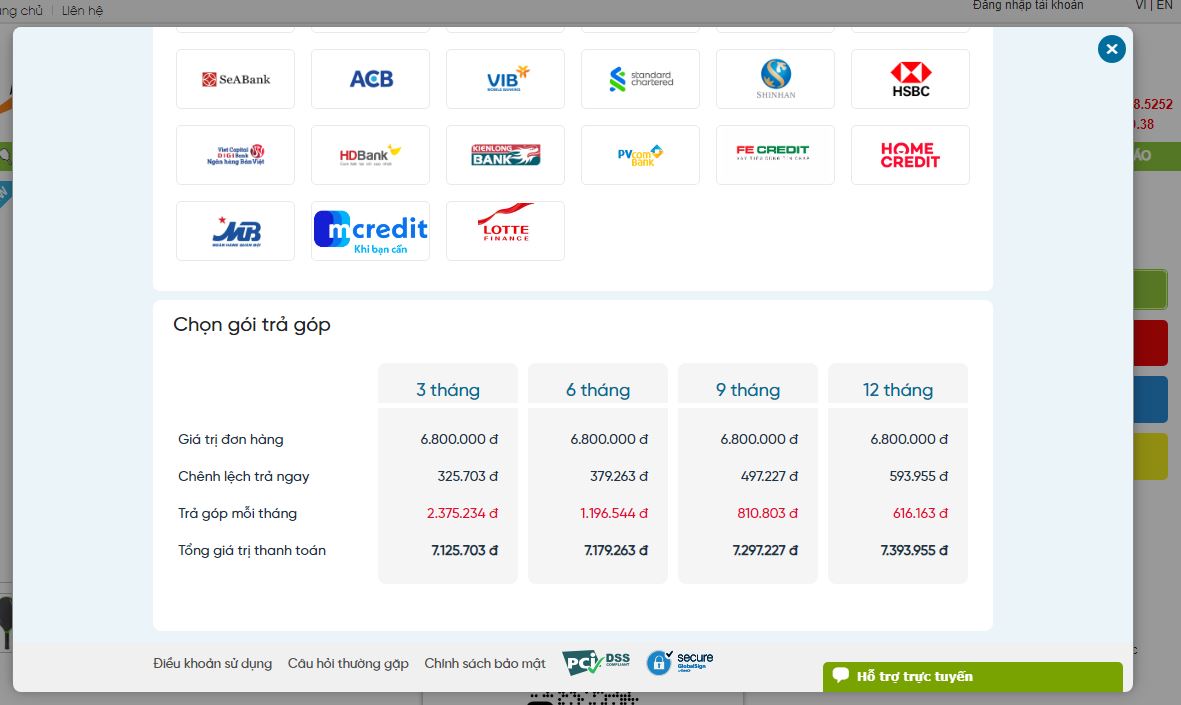Viewport: 1181px width, 705px height.
Task: Click difference value 497.227 đ
Action: 769,476
